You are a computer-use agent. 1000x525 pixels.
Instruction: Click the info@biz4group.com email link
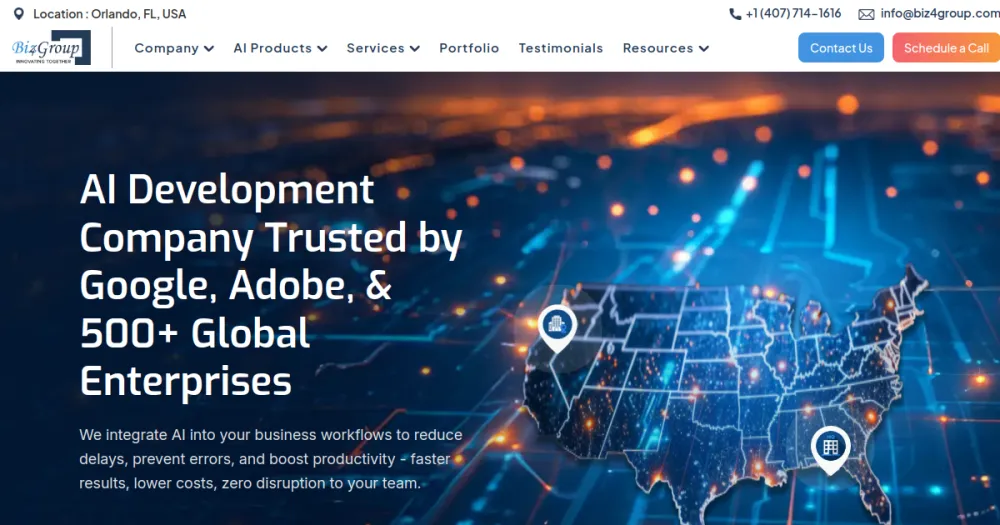[x=940, y=13]
